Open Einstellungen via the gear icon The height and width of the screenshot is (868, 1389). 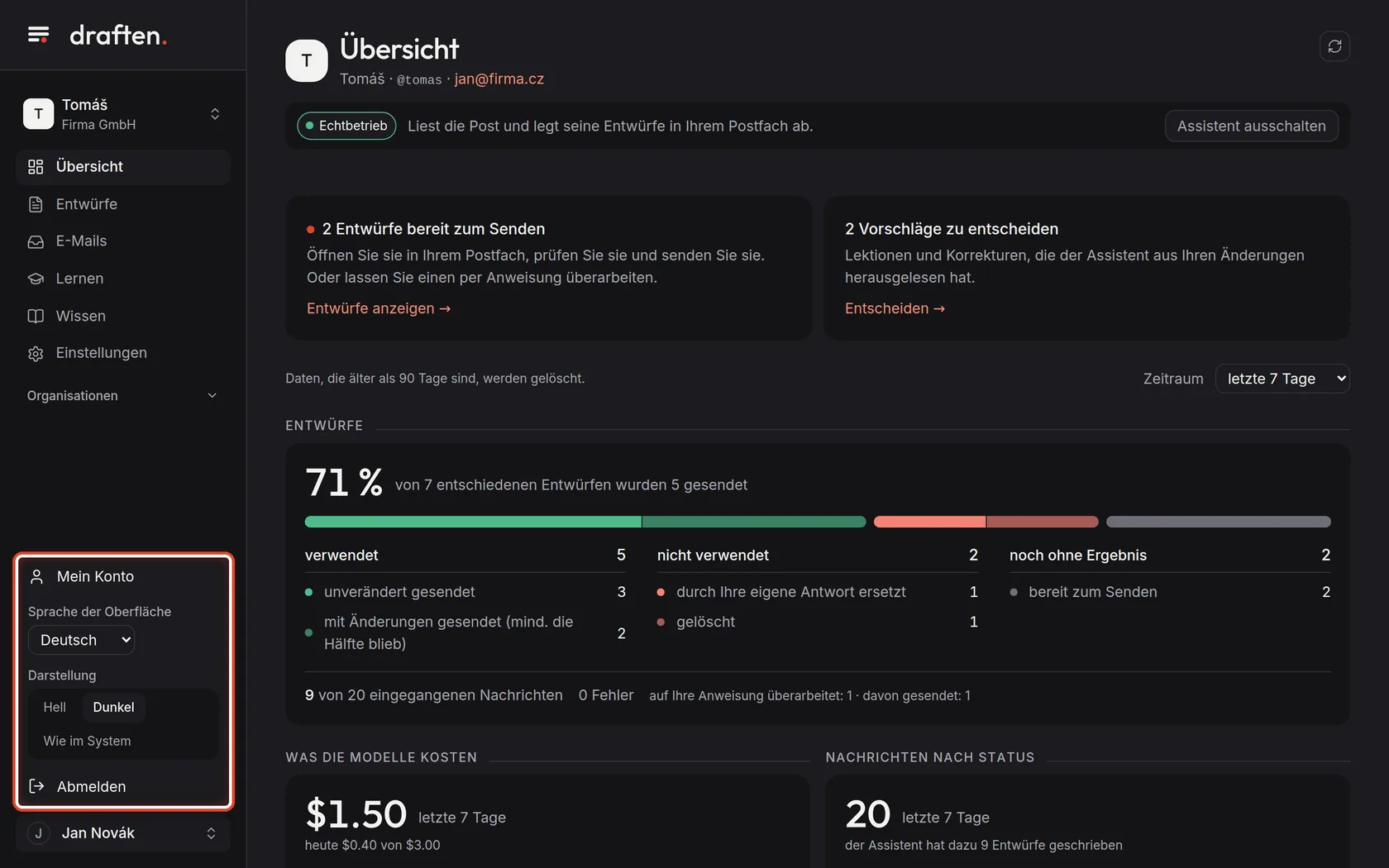tap(36, 353)
